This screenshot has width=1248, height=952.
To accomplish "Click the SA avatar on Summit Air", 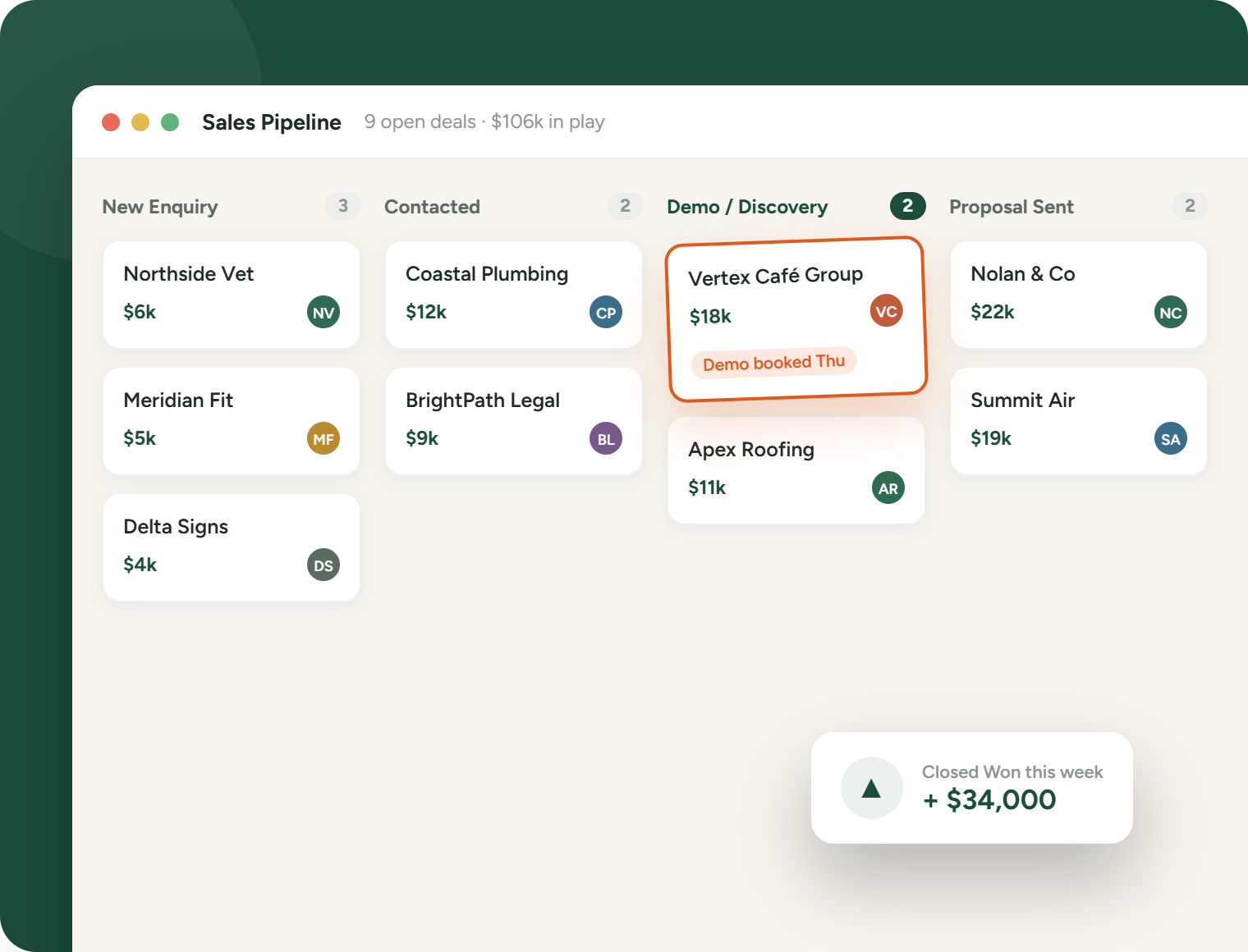I will pos(1171,438).
